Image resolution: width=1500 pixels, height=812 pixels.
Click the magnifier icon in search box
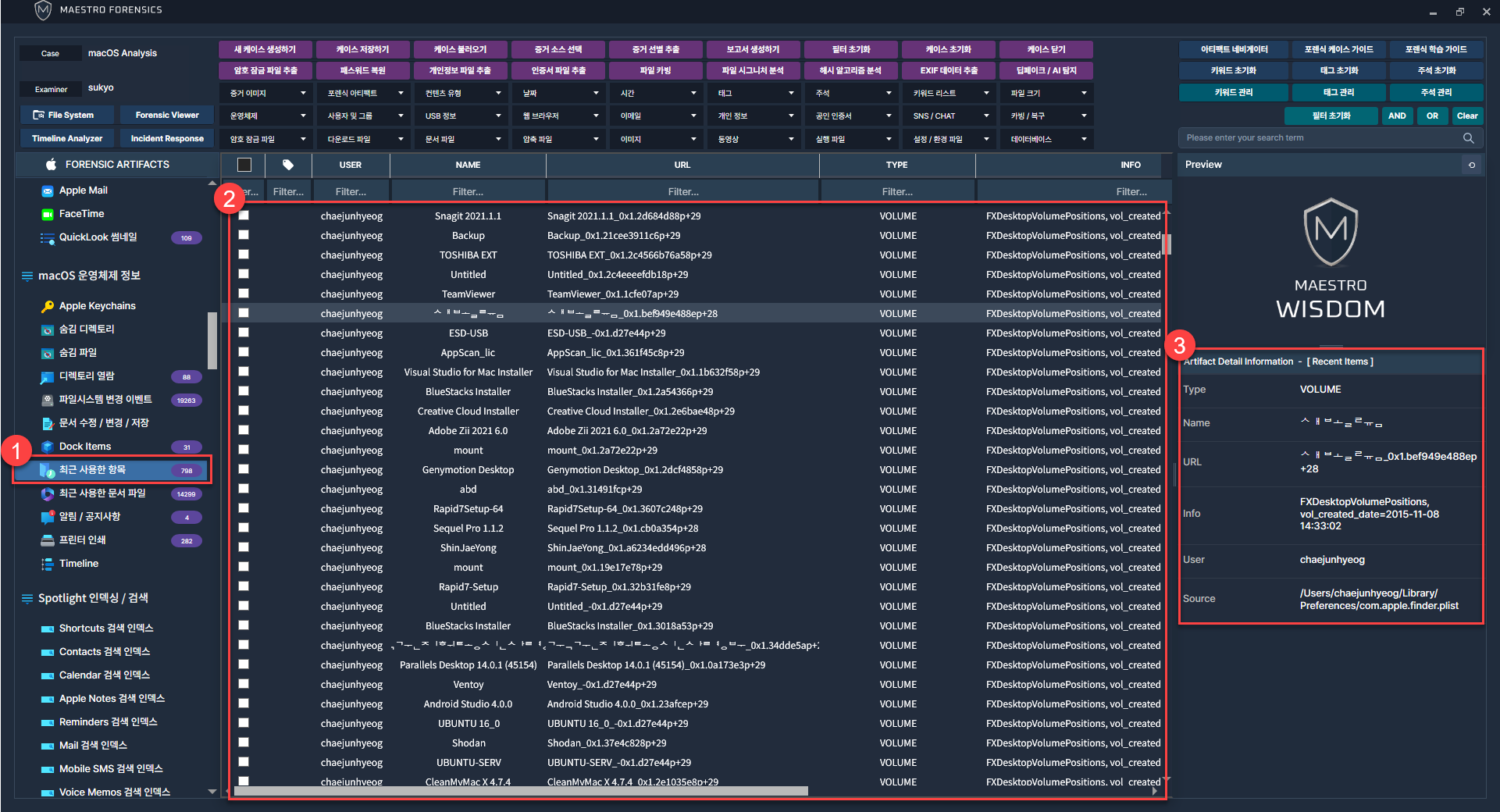pos(1468,138)
